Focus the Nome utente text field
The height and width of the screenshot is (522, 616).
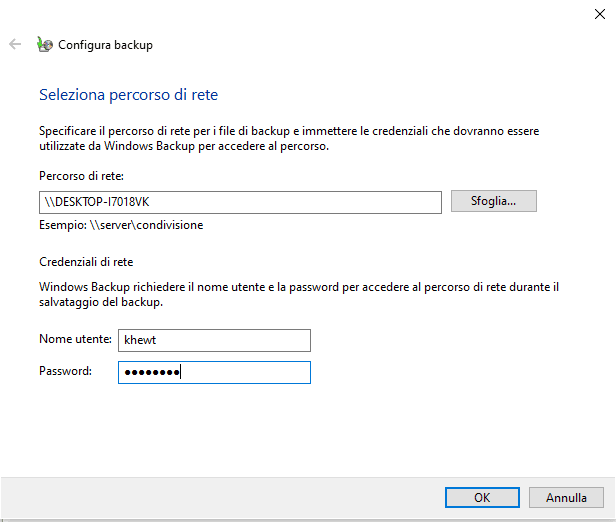pos(214,340)
